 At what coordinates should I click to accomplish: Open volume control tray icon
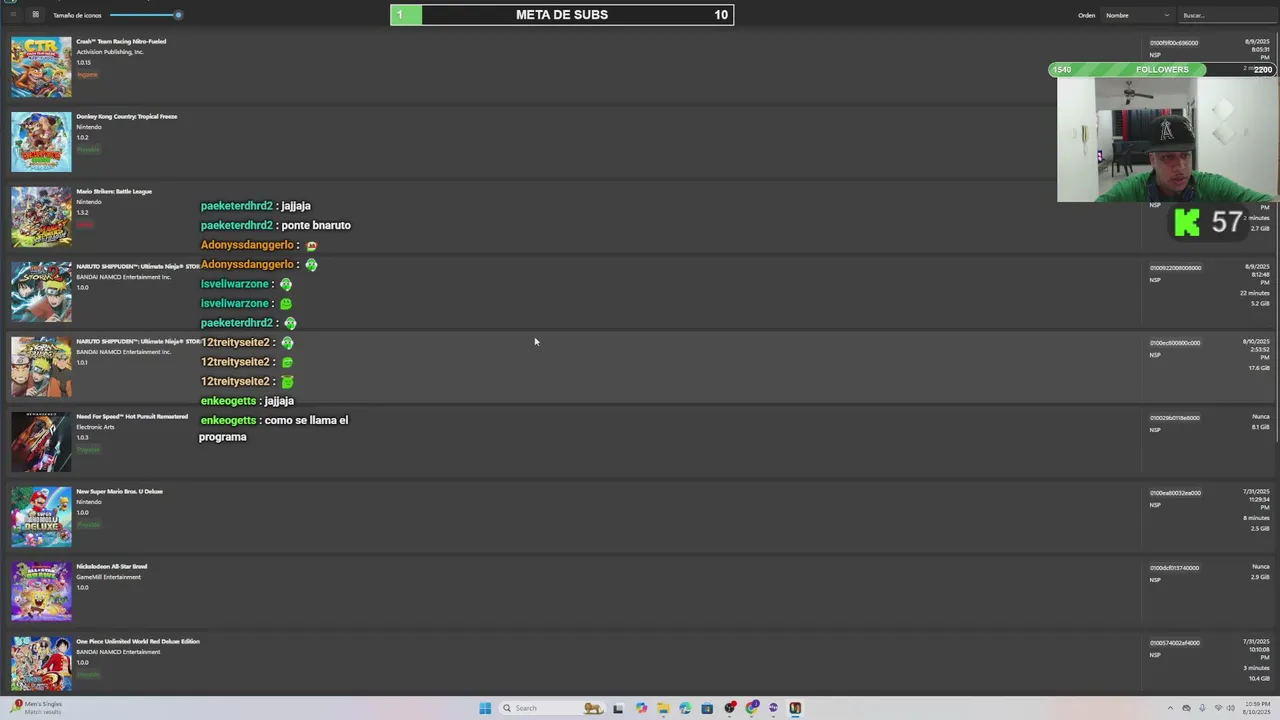point(1231,708)
